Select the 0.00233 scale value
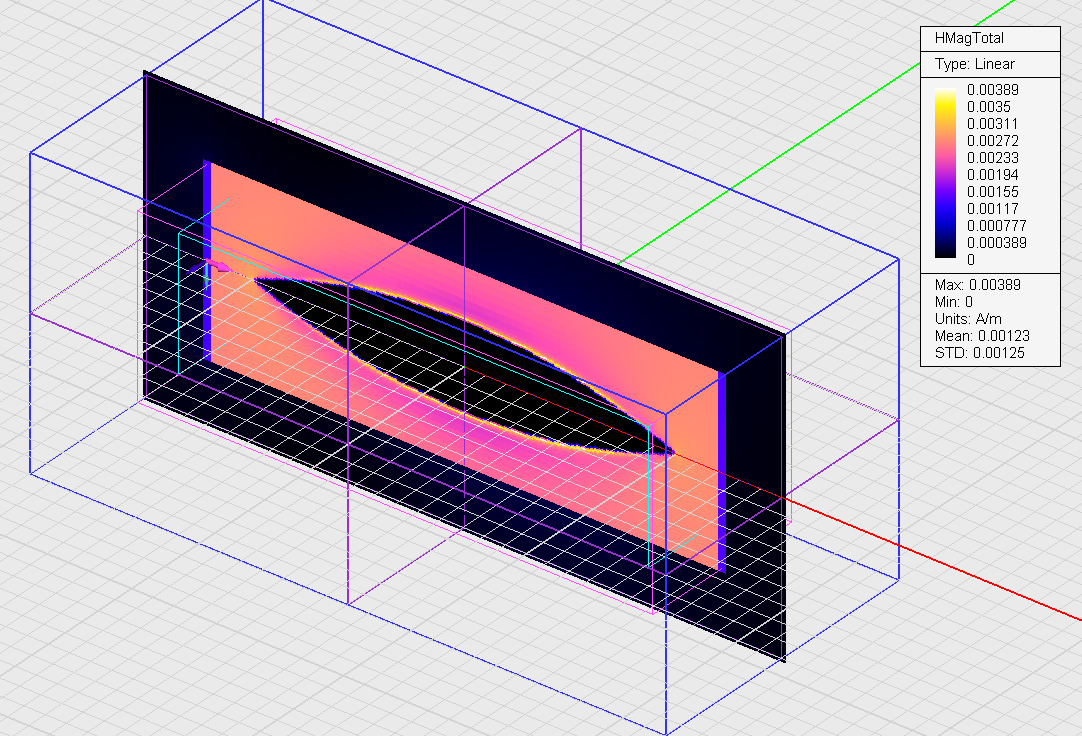Screen dimensions: 1082x736 [992, 158]
